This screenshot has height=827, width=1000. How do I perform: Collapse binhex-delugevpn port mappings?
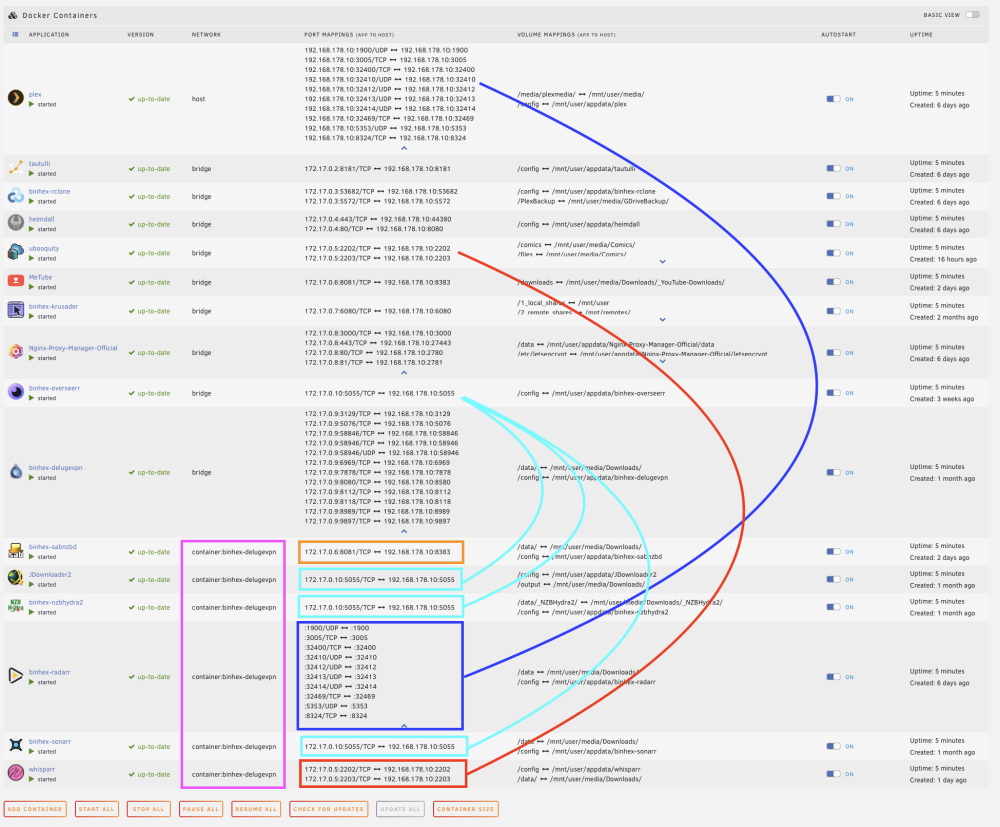pos(404,531)
